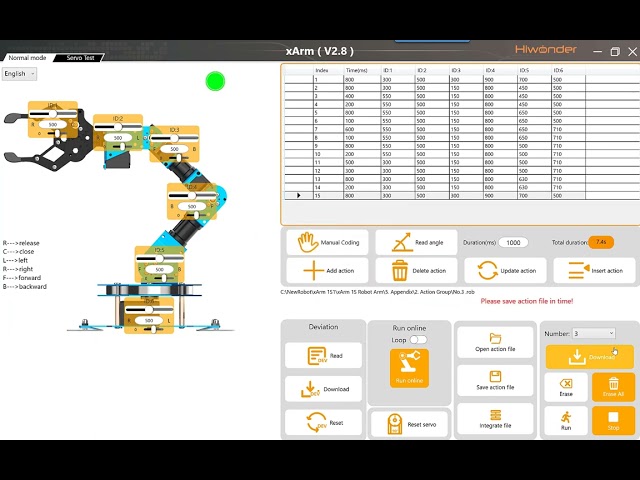Start Run online robot arm button

click(409, 368)
